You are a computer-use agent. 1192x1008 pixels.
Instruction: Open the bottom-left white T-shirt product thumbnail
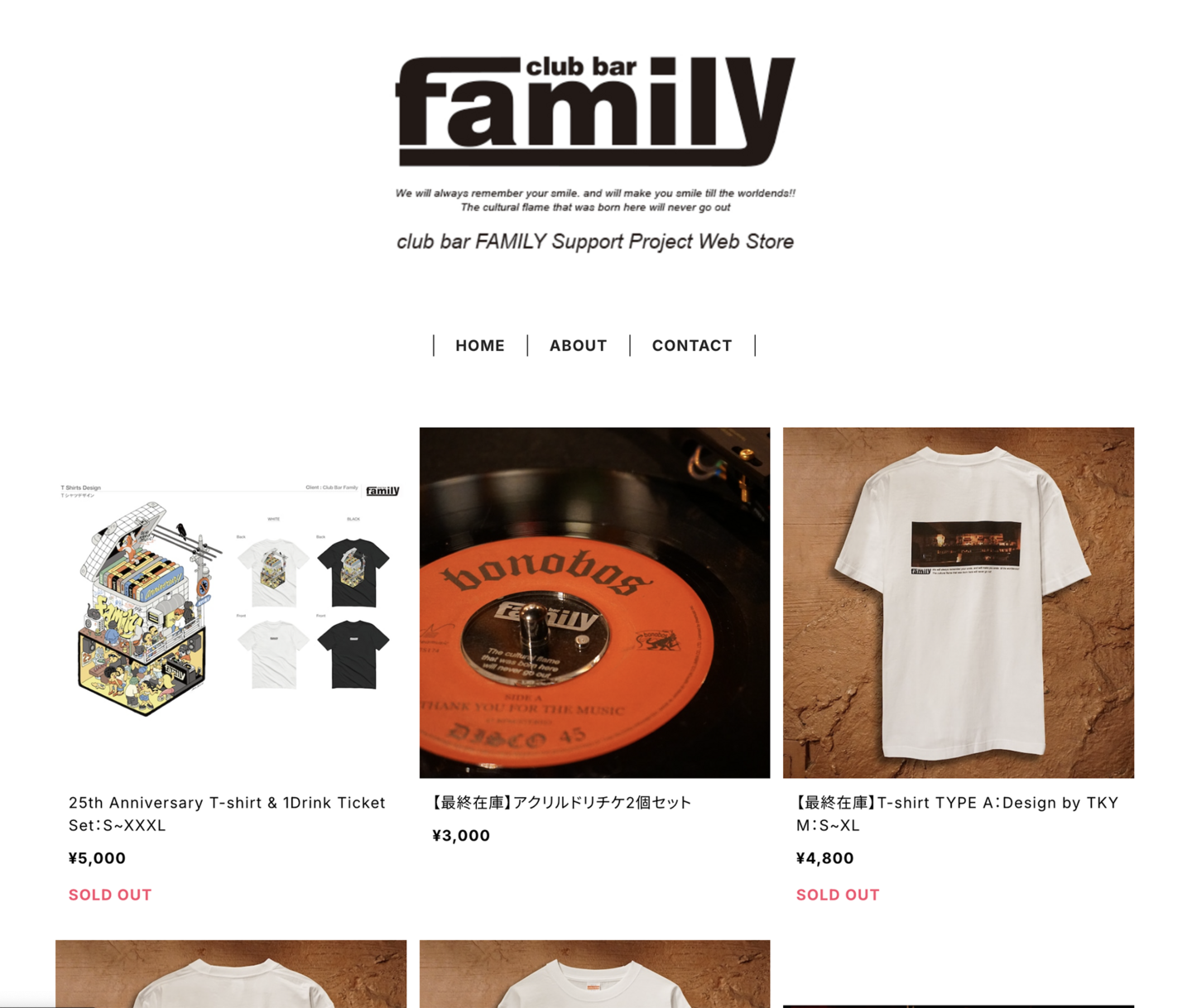pyautogui.click(x=231, y=973)
